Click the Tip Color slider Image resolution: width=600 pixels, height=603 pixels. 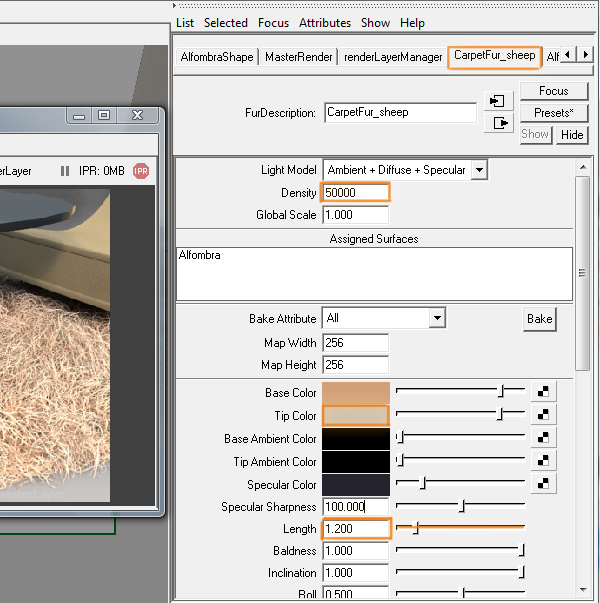tap(460, 414)
